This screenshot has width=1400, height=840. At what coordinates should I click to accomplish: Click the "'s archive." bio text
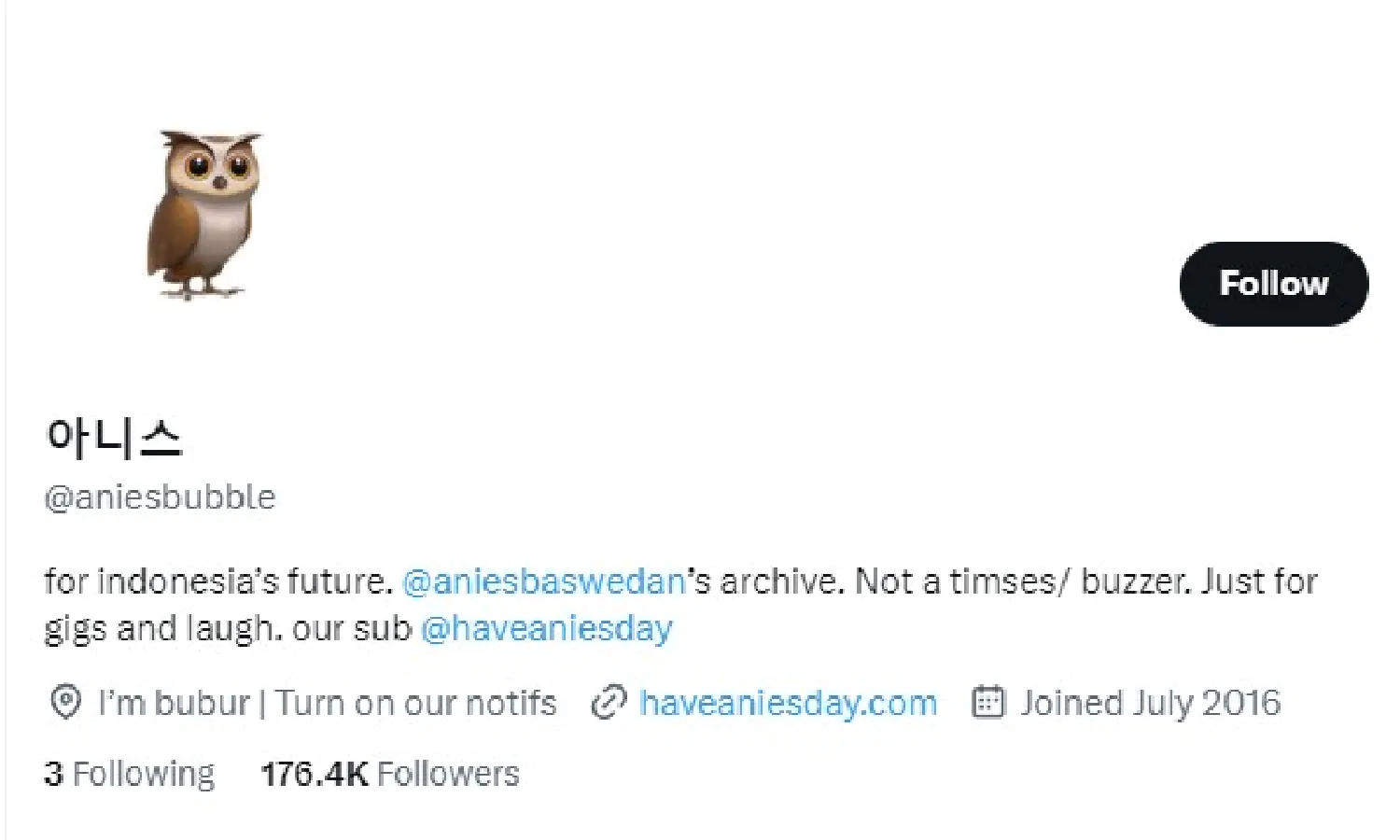point(766,581)
